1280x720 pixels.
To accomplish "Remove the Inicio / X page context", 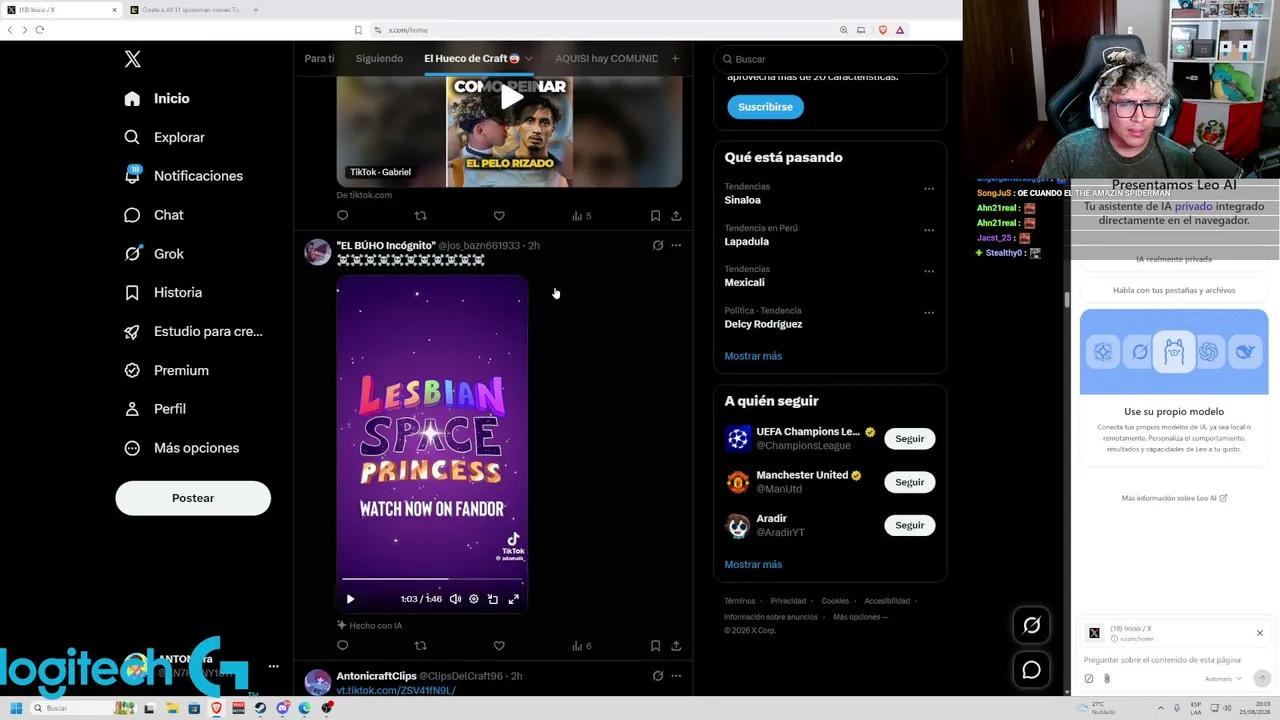I will tap(1260, 633).
